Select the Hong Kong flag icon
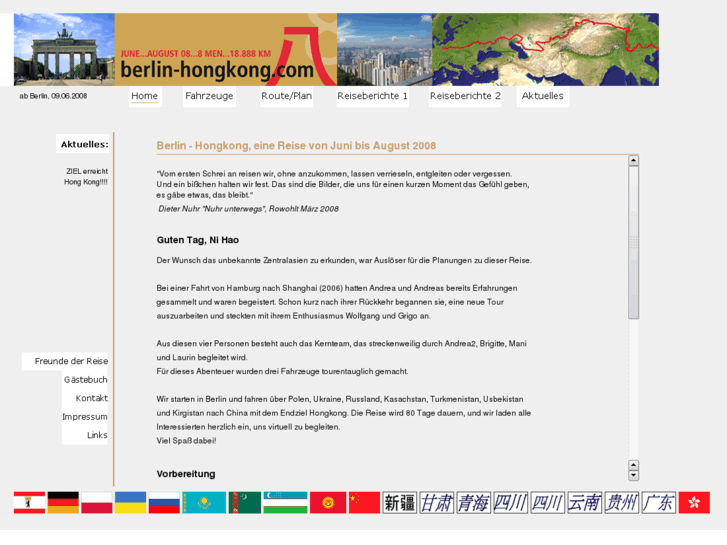This screenshot has height=545, width=727. tap(694, 502)
